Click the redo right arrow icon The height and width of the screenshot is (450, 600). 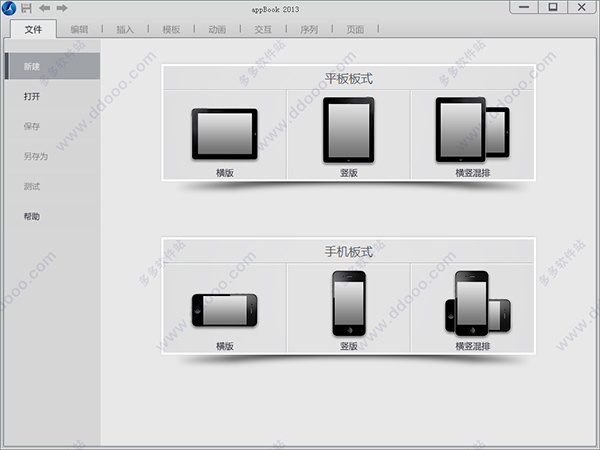[62, 8]
